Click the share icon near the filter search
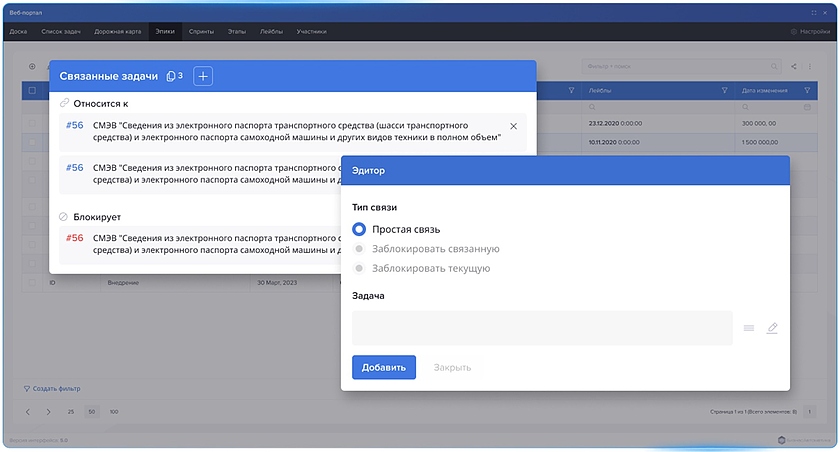Viewport: 840px width, 452px height. click(794, 67)
